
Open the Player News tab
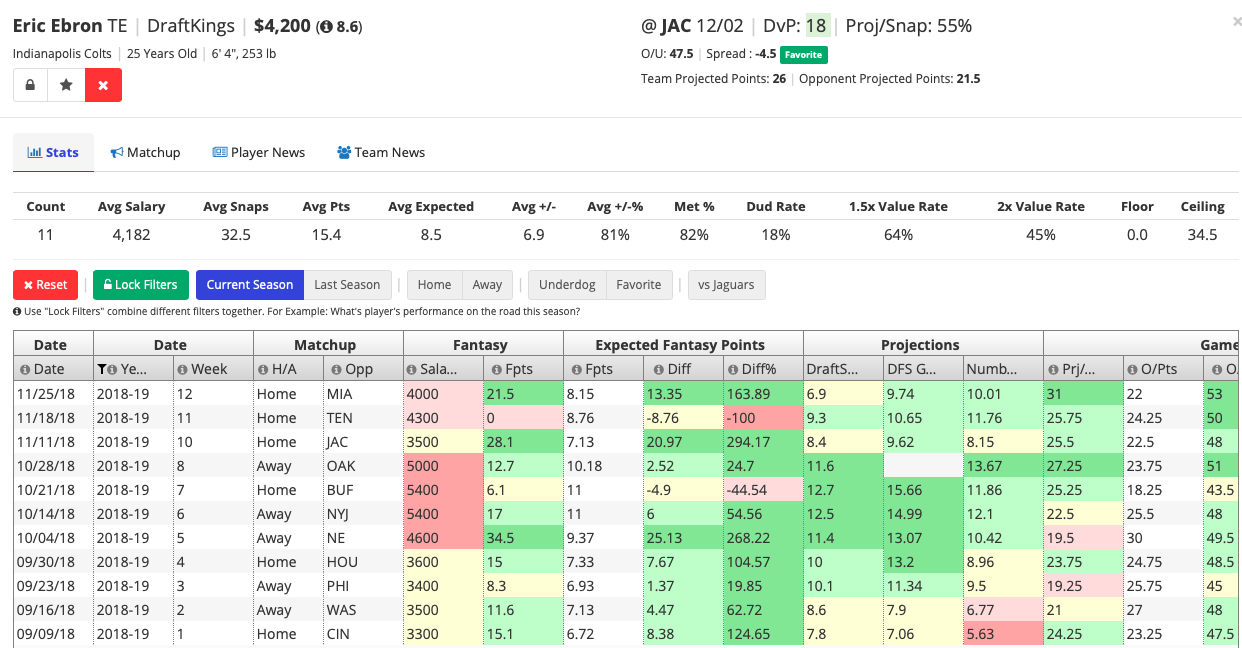[258, 152]
